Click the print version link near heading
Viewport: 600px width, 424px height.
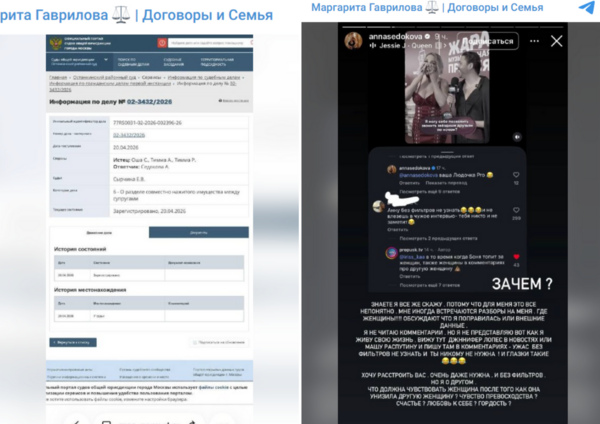coord(233,101)
